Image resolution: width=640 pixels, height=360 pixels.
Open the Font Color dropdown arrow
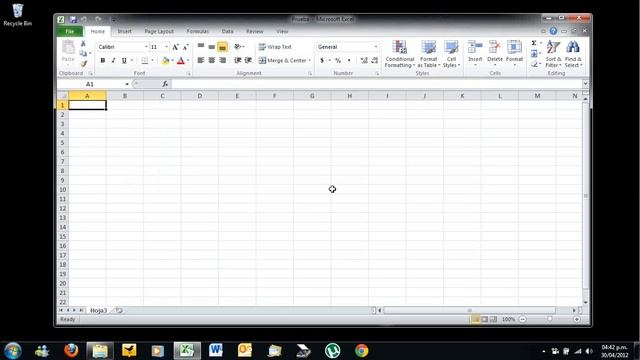[x=188, y=60]
